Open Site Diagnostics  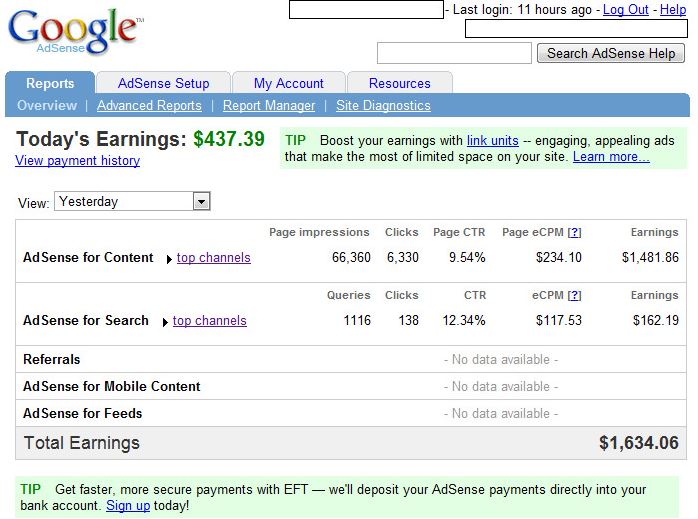[x=383, y=105]
